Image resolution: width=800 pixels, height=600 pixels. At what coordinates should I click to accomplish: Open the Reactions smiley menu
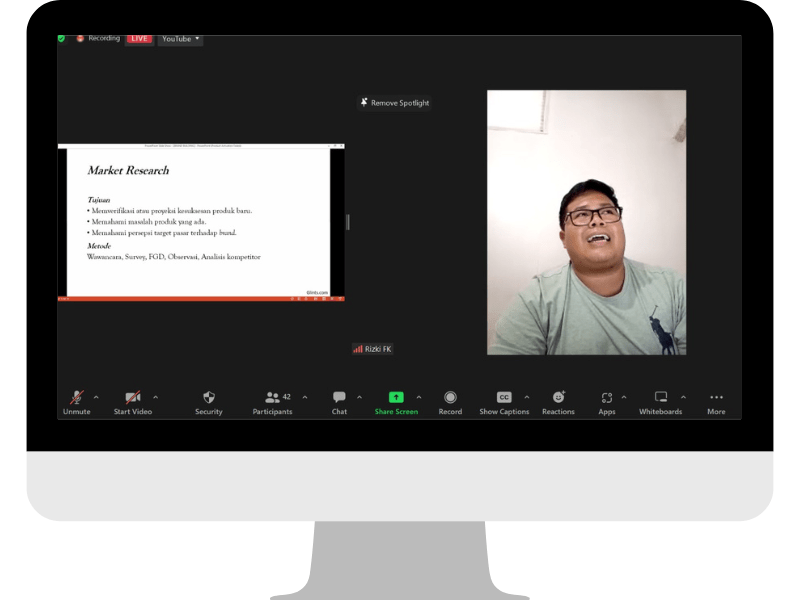(x=558, y=403)
